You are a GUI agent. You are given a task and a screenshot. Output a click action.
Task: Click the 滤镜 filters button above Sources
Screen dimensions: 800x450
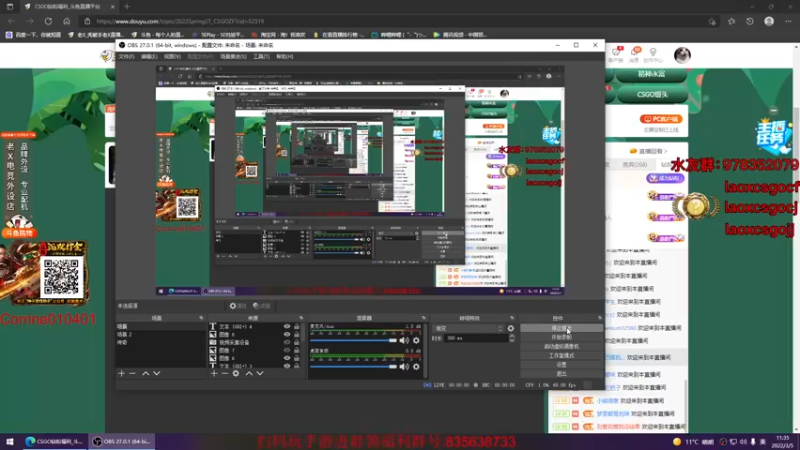(x=261, y=306)
